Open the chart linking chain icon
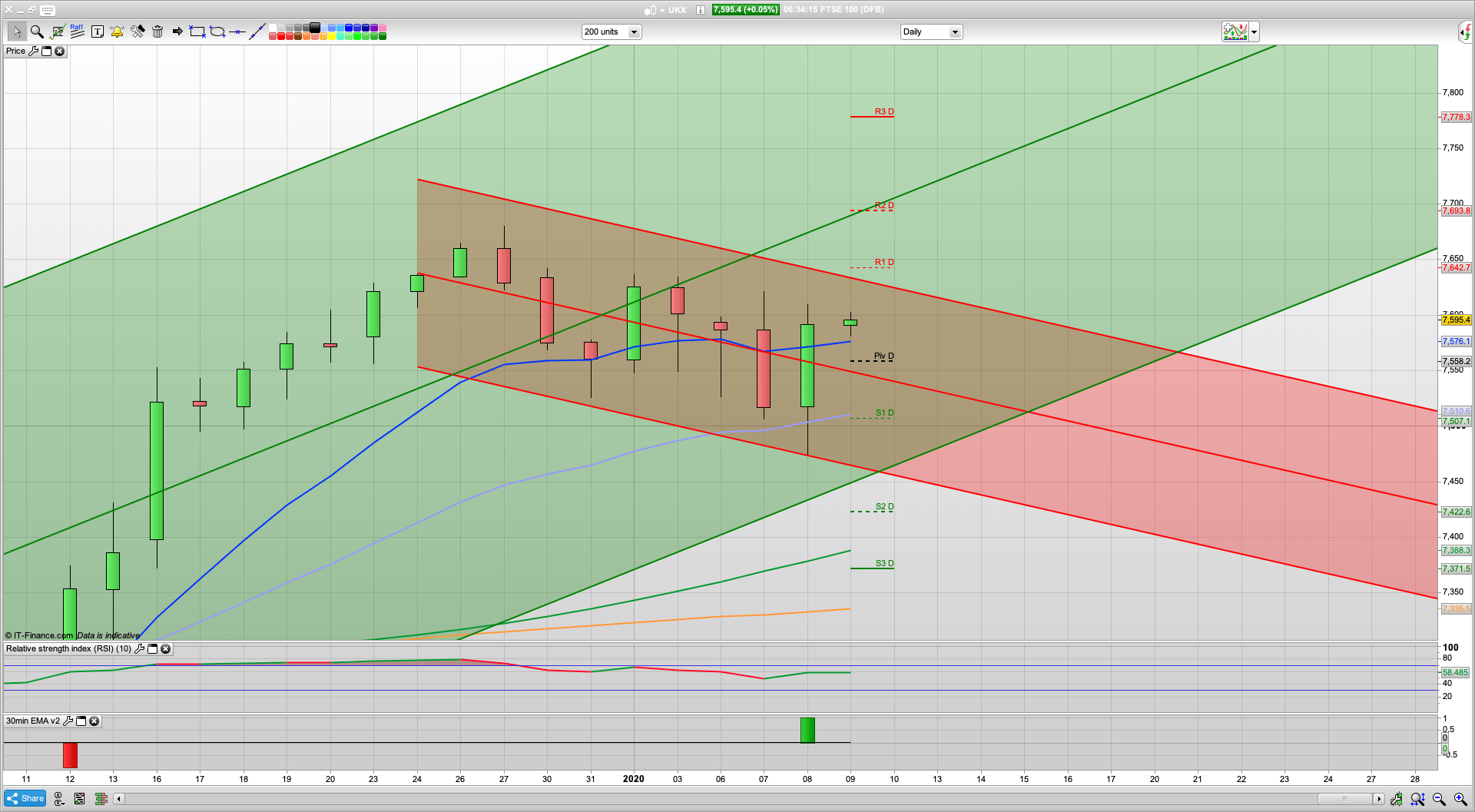The height and width of the screenshot is (812, 1475). (58, 799)
